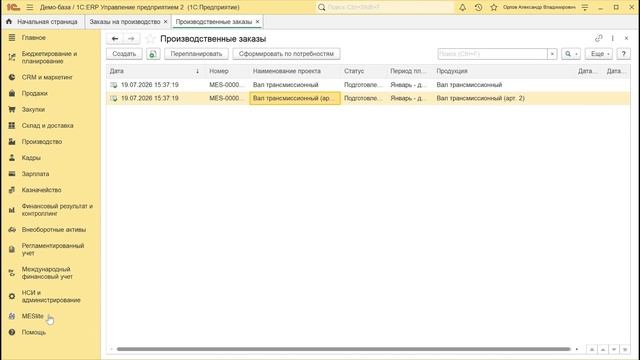The width and height of the screenshot is (640, 360).
Task: Sort by the Номер column header
Action: [x=227, y=71]
